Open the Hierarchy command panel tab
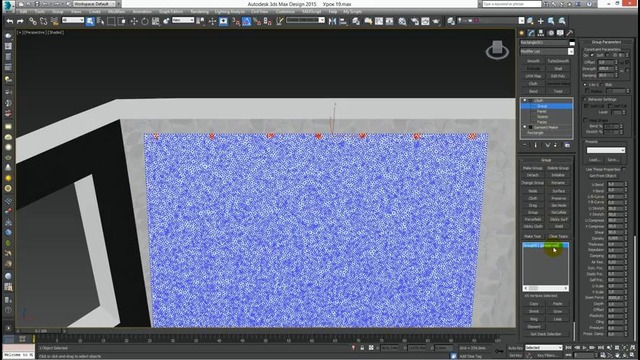 click(541, 33)
